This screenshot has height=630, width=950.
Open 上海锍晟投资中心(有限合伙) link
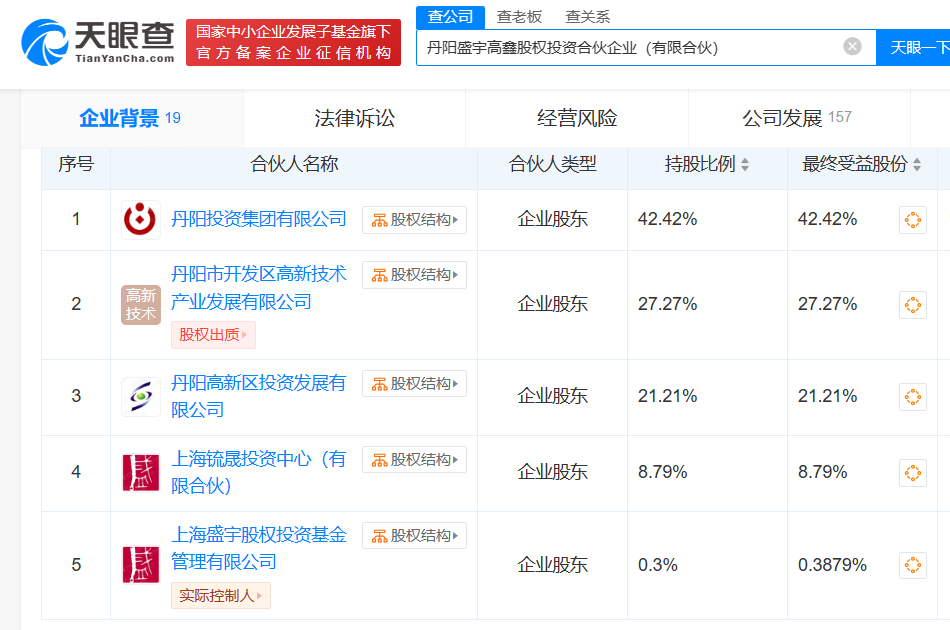tap(259, 472)
